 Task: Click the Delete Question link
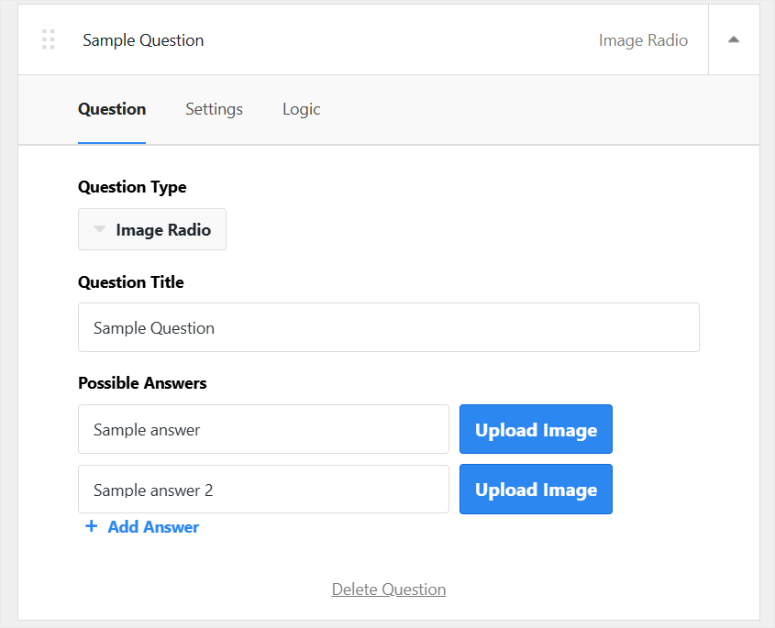coord(389,589)
